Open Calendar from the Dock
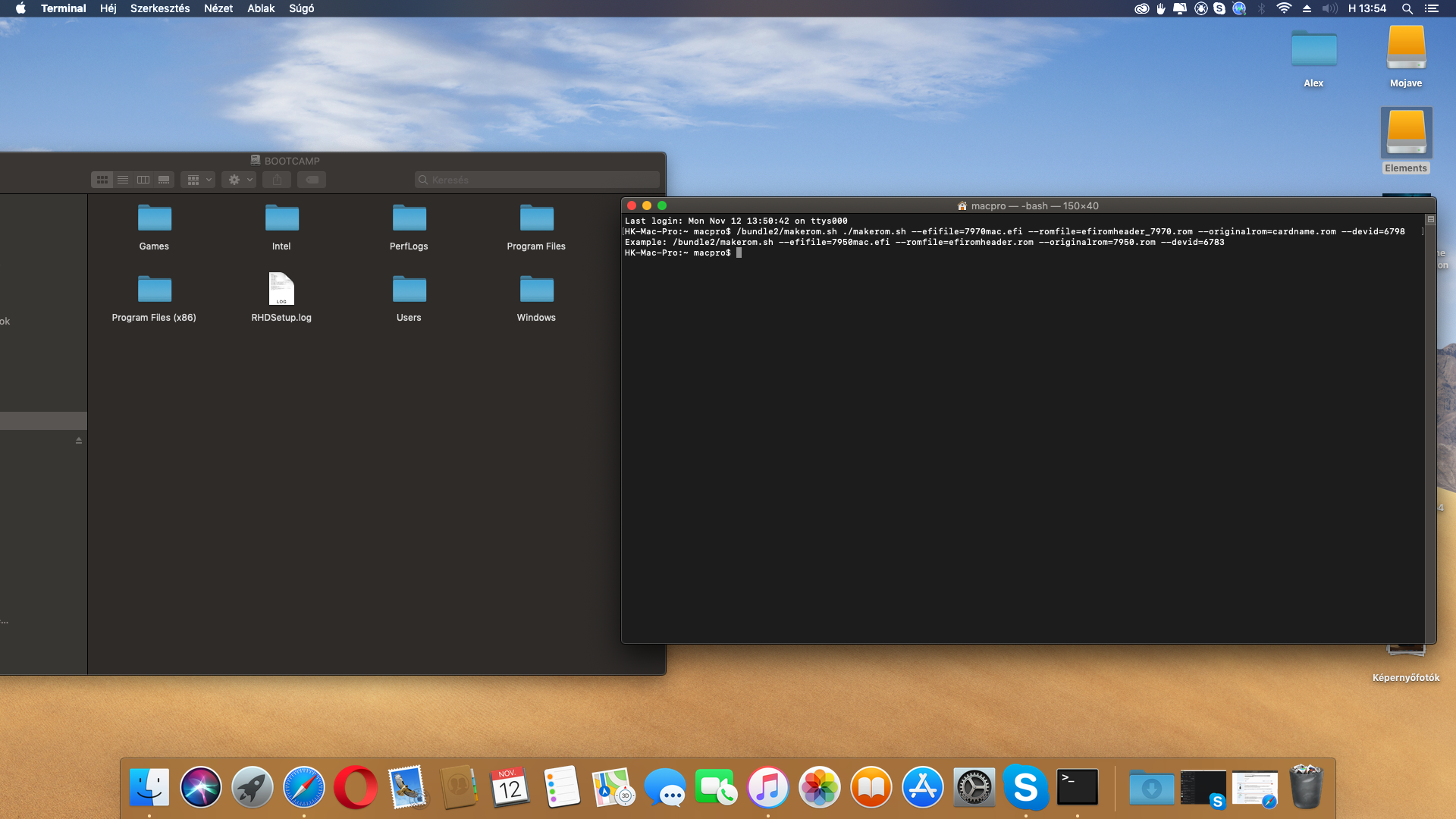The image size is (1456, 819). [x=510, y=787]
